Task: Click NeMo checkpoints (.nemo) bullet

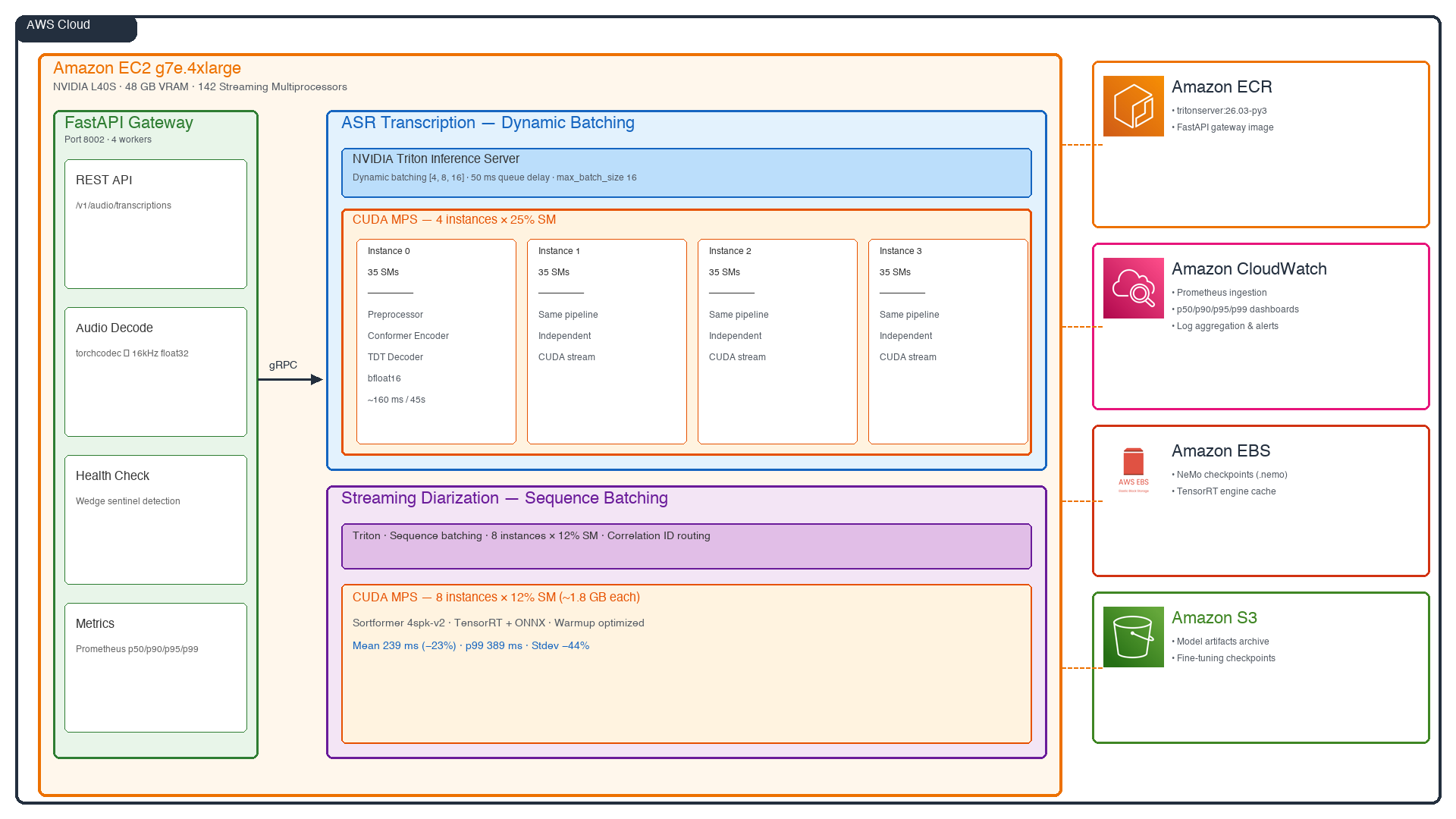Action: (1229, 475)
